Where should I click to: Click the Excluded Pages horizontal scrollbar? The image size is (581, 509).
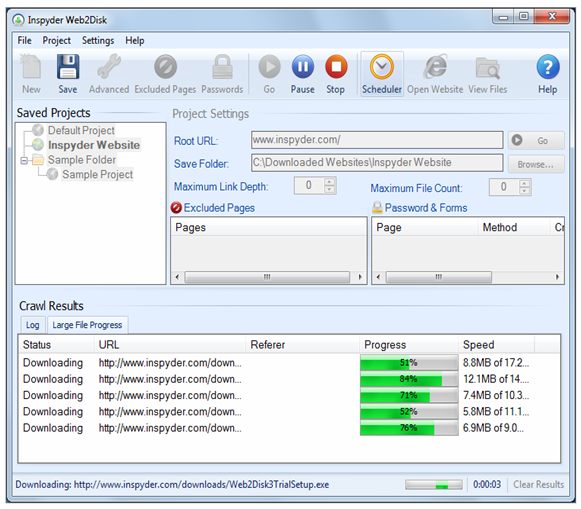(268, 277)
